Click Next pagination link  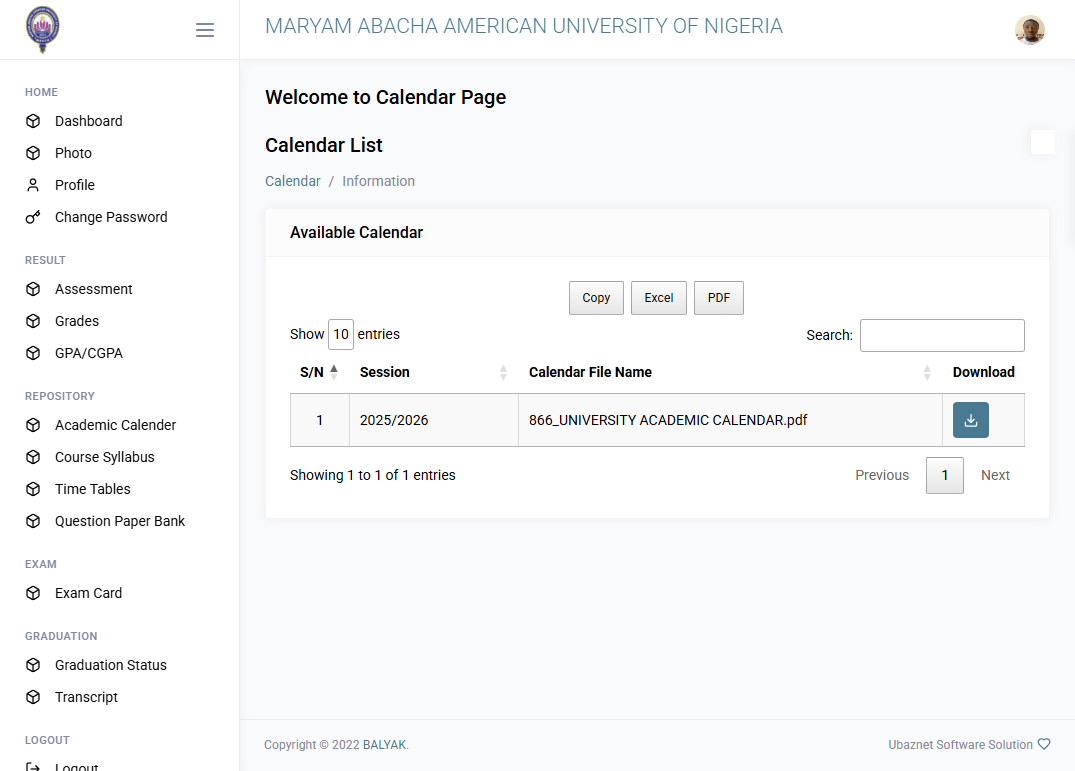click(x=995, y=475)
